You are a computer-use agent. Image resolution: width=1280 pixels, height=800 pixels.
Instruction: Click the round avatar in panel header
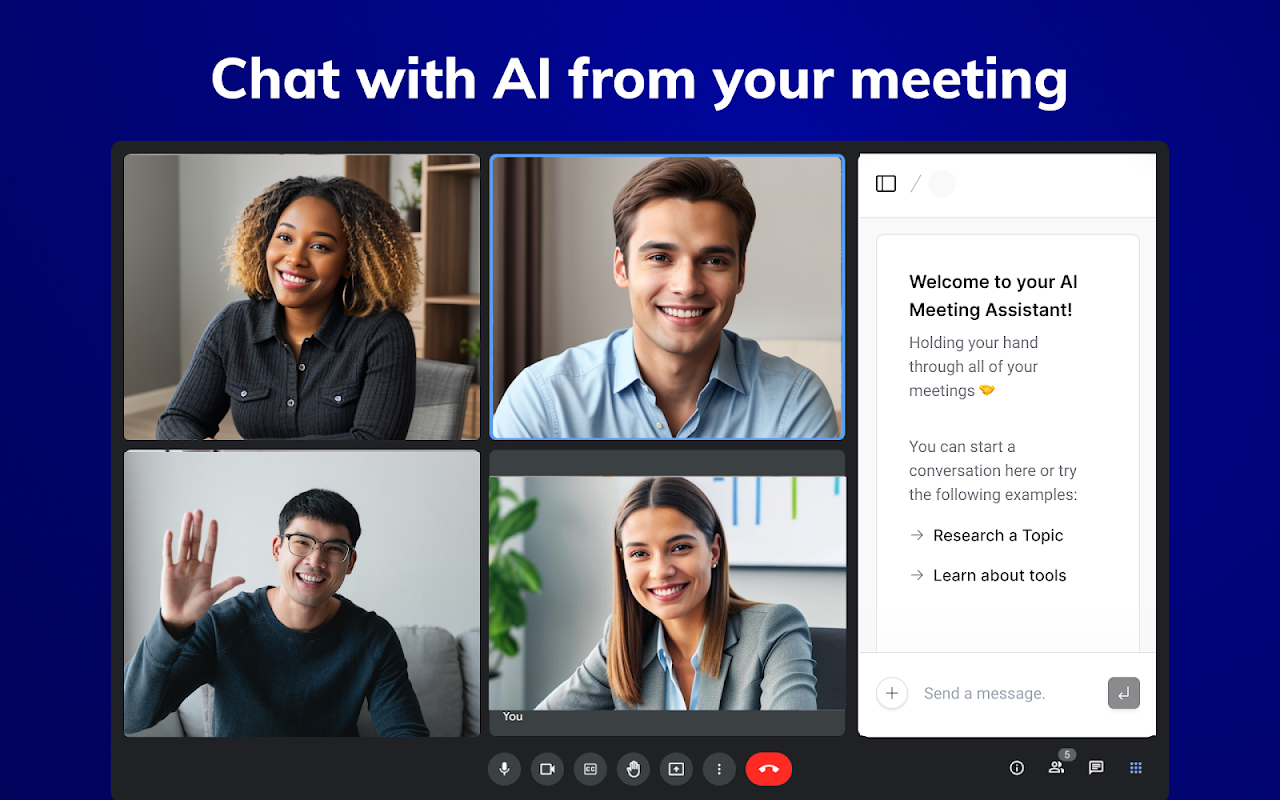(x=942, y=184)
